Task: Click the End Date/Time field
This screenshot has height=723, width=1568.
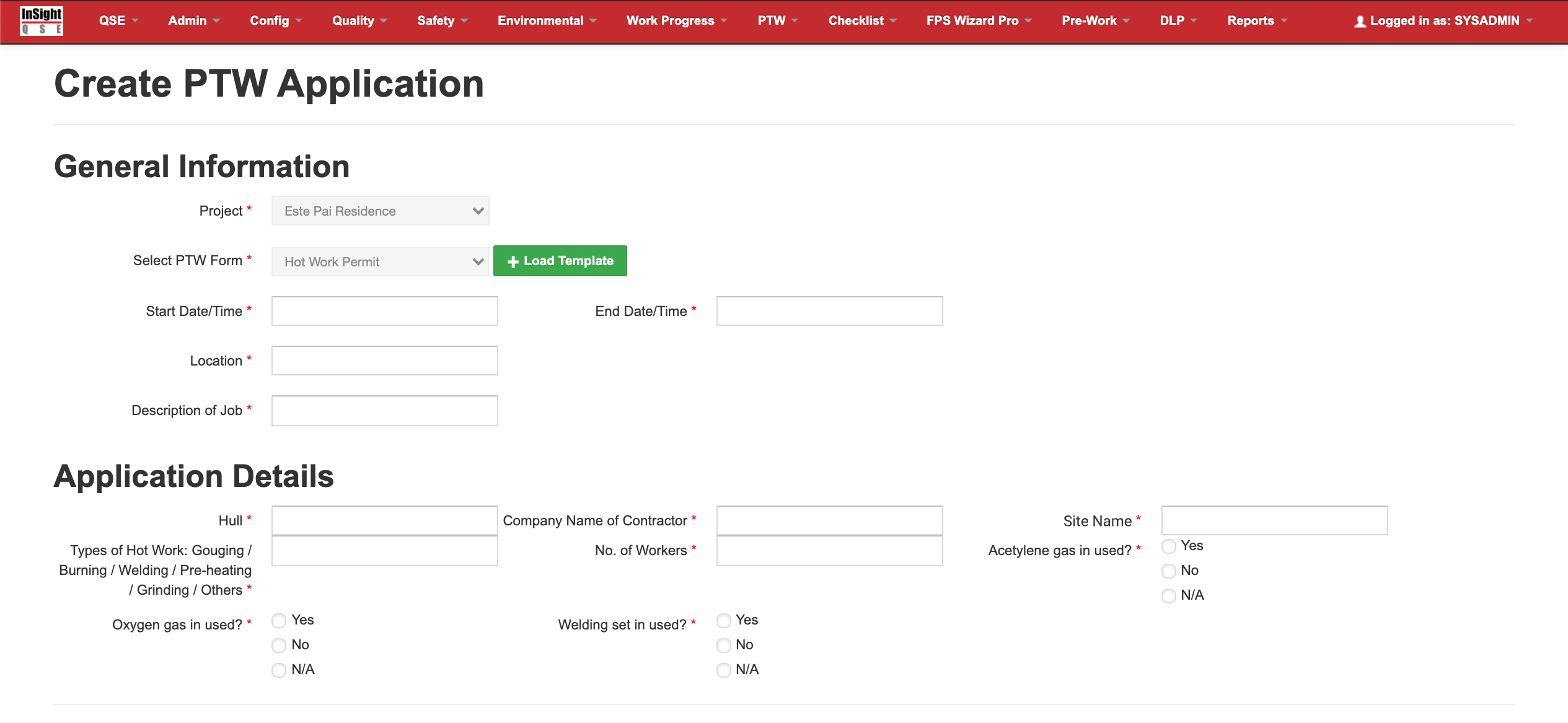Action: [x=829, y=311]
